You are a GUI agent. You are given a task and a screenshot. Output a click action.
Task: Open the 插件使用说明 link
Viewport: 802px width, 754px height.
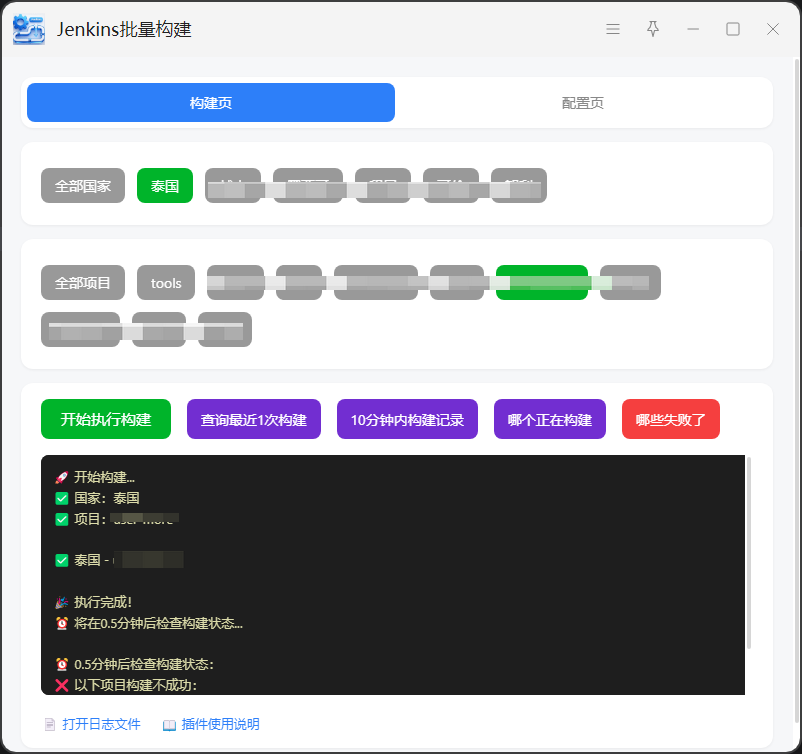[x=220, y=724]
